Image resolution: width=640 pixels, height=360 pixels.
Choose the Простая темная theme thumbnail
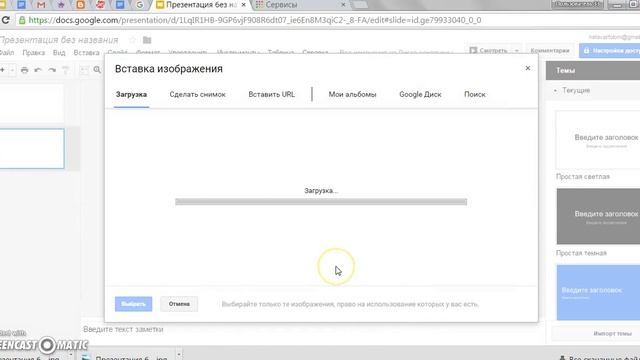coord(598,216)
